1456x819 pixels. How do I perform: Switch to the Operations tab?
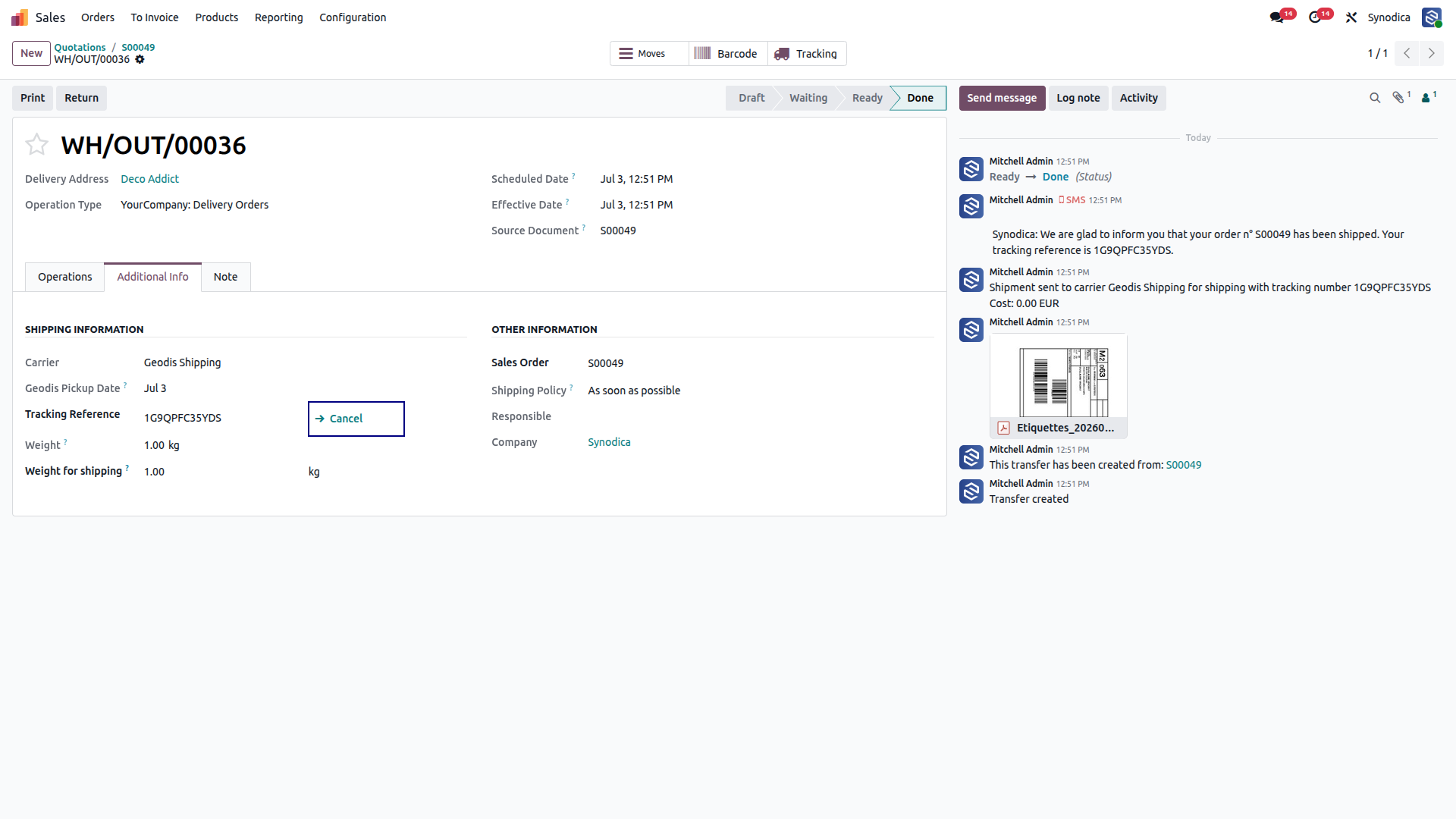[65, 277]
